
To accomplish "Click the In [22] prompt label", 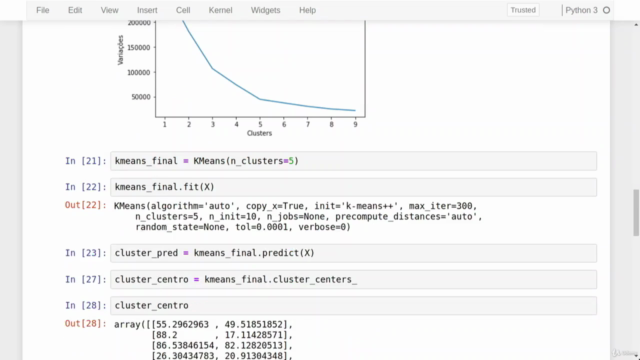I will pyautogui.click(x=86, y=187).
